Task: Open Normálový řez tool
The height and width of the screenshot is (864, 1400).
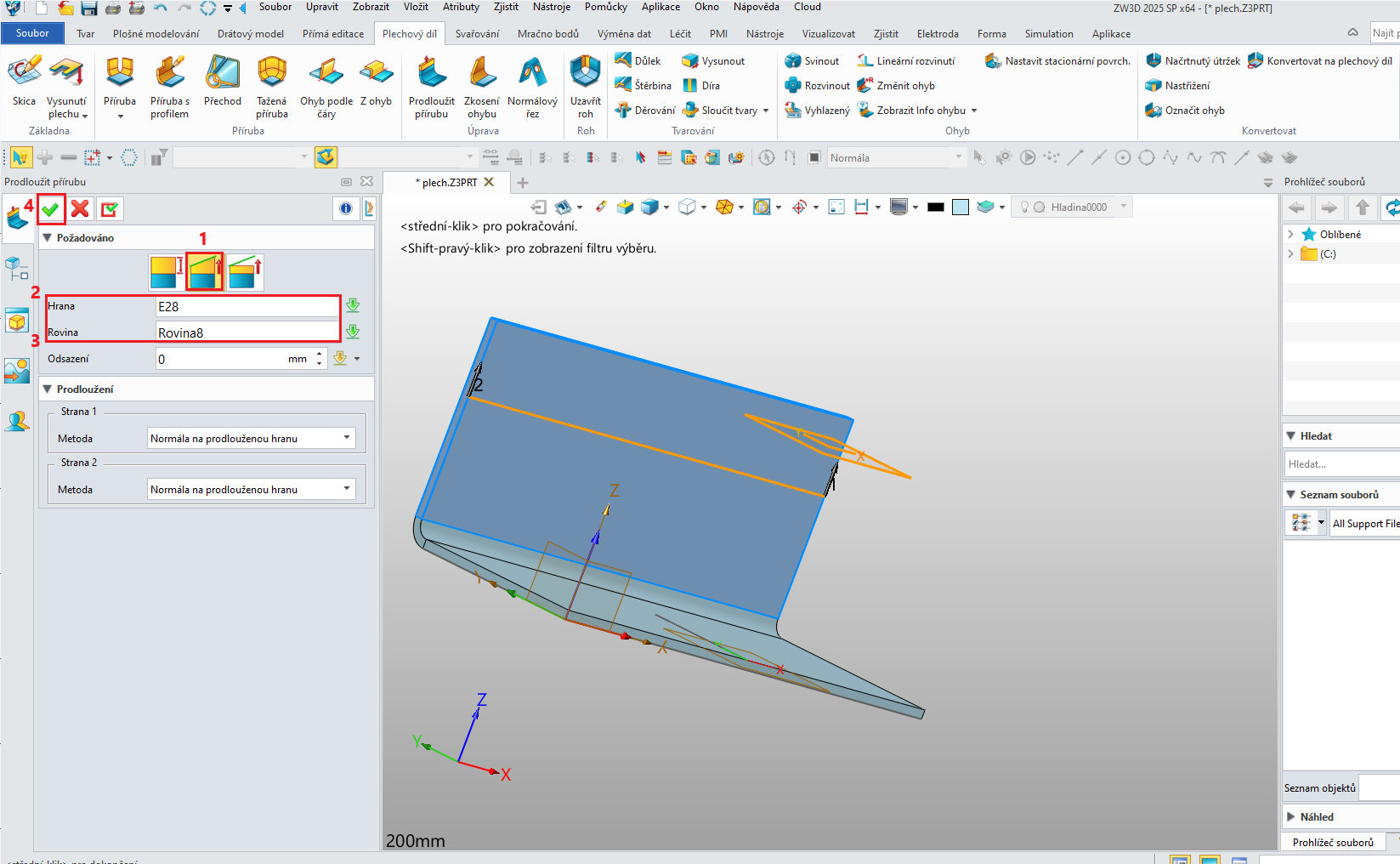Action: click(532, 87)
